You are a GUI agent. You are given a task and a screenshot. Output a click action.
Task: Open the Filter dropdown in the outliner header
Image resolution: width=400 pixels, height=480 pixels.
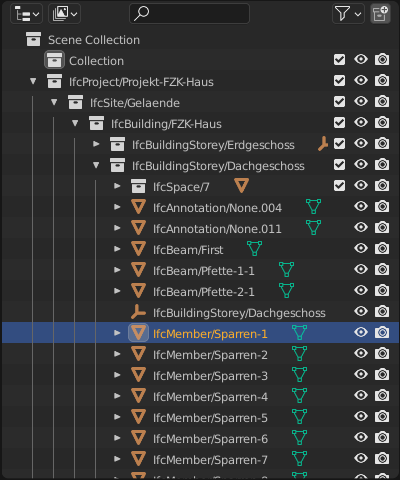[x=348, y=14]
